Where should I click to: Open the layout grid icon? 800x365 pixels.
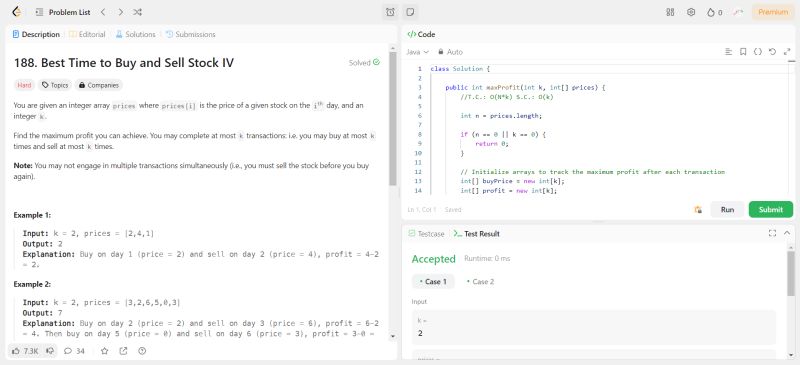(670, 12)
